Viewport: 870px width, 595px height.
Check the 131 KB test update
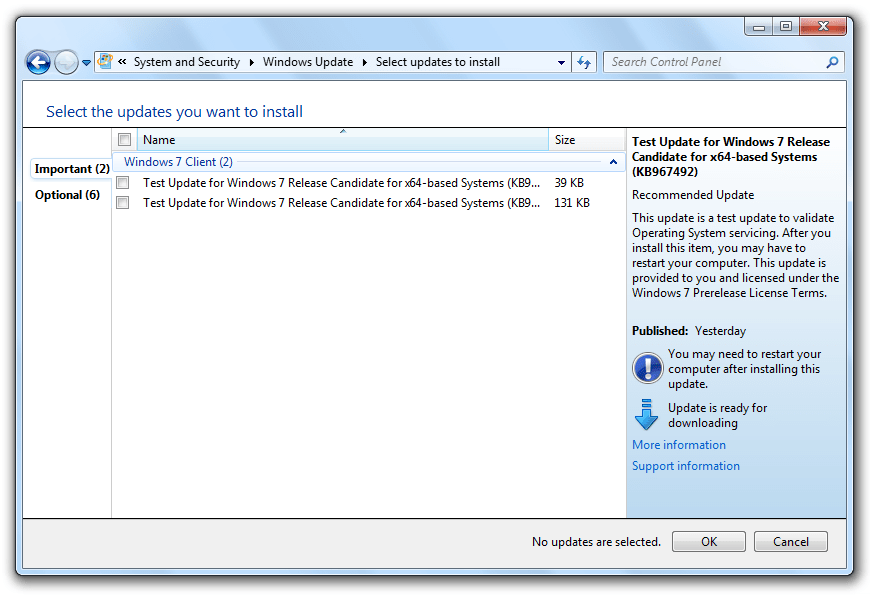click(123, 203)
